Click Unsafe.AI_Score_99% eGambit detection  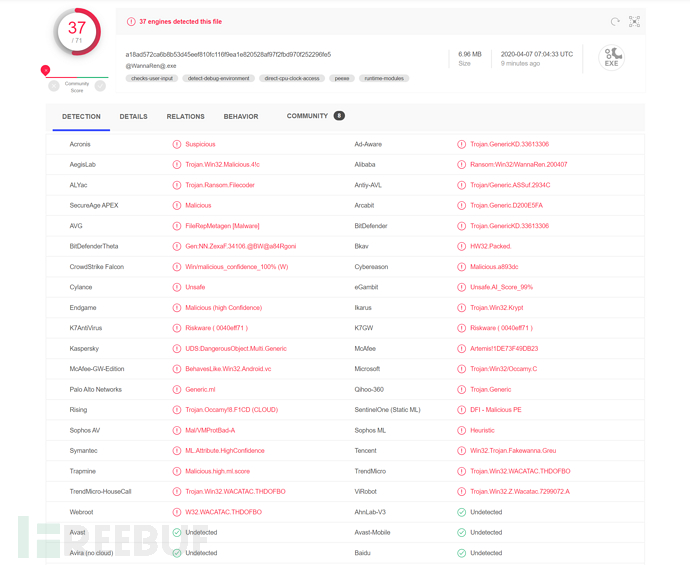[501, 287]
